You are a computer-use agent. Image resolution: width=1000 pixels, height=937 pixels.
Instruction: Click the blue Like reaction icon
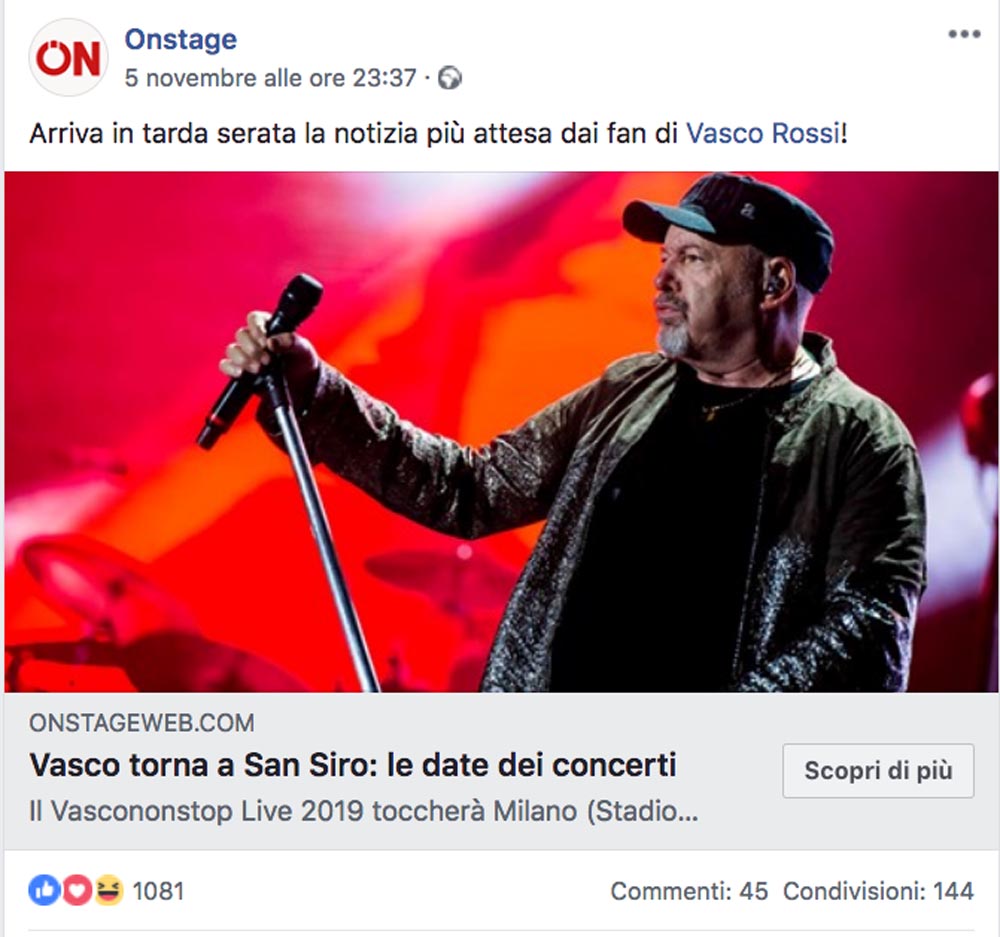click(x=44, y=890)
